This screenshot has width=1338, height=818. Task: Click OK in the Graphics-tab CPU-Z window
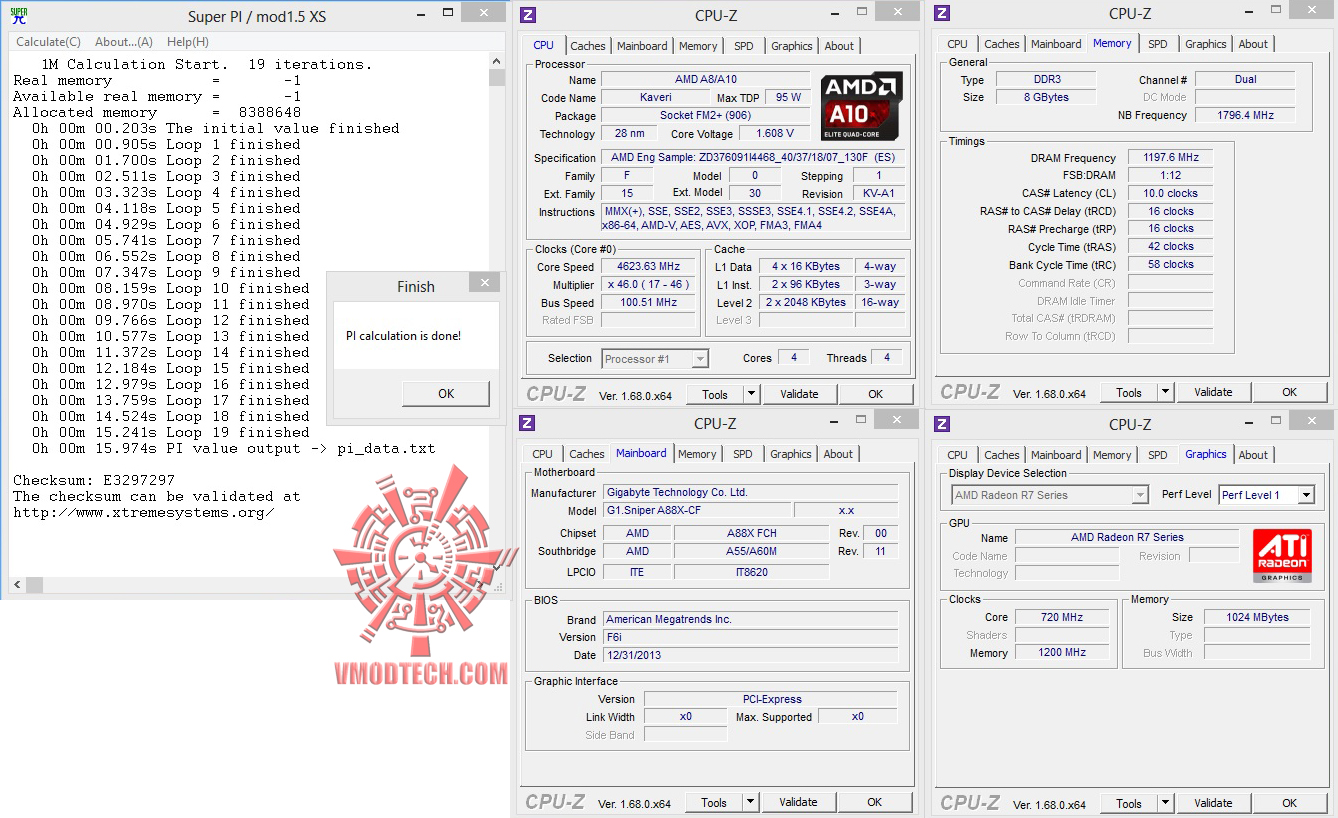click(1290, 803)
